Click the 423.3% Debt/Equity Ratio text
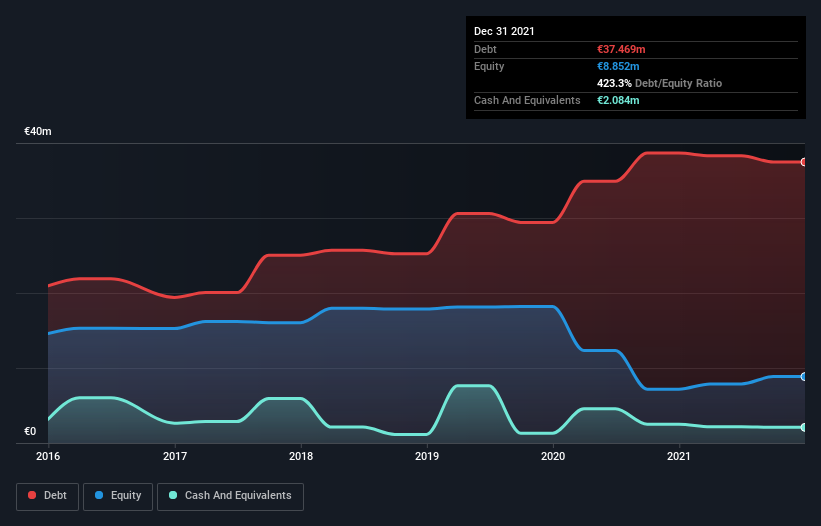Viewport: 821px width, 526px height. pyautogui.click(x=660, y=83)
